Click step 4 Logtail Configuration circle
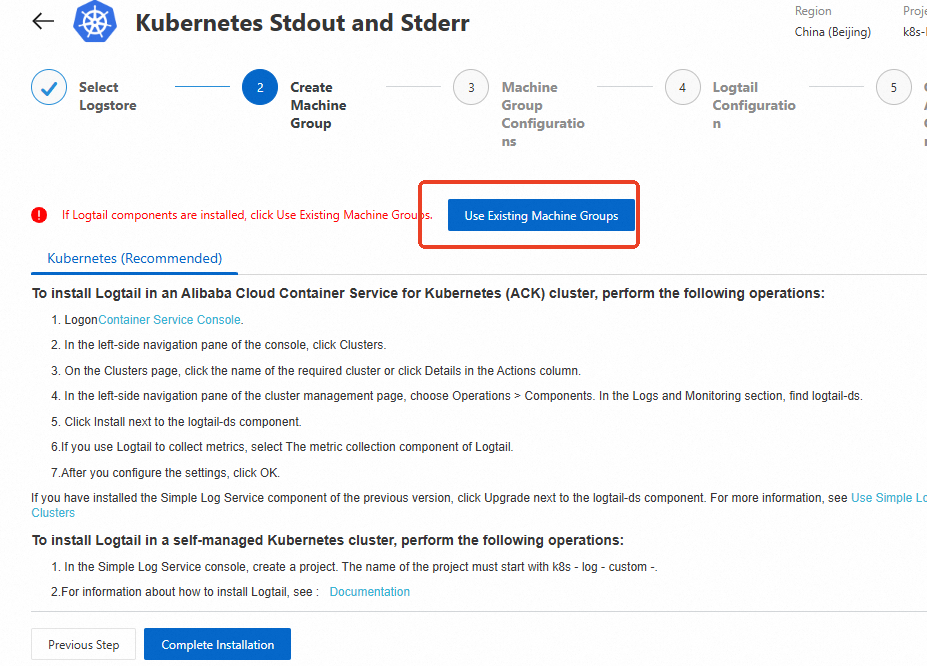 682,88
